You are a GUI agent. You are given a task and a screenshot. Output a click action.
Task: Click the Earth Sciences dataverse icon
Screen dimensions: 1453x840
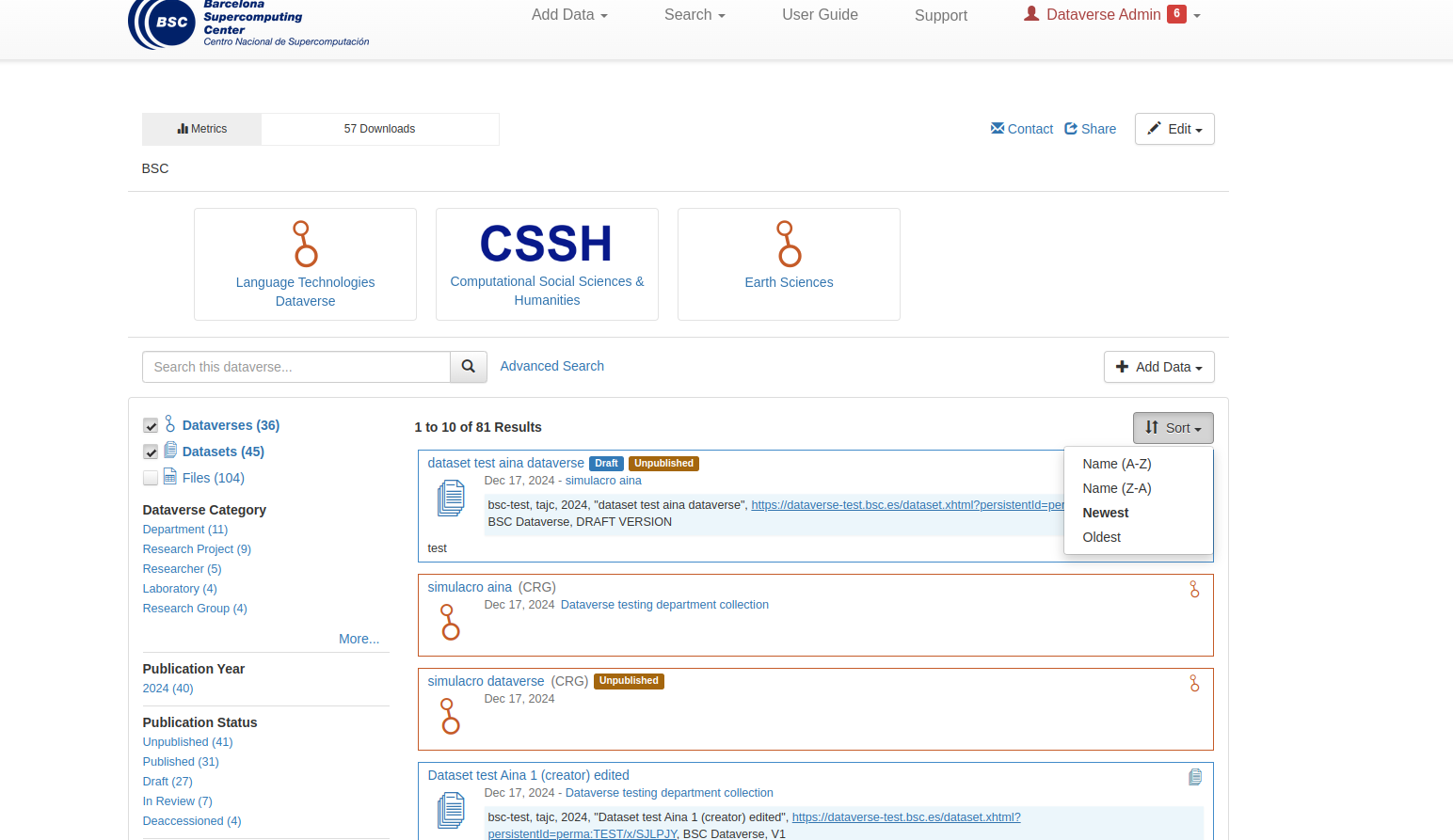point(789,244)
